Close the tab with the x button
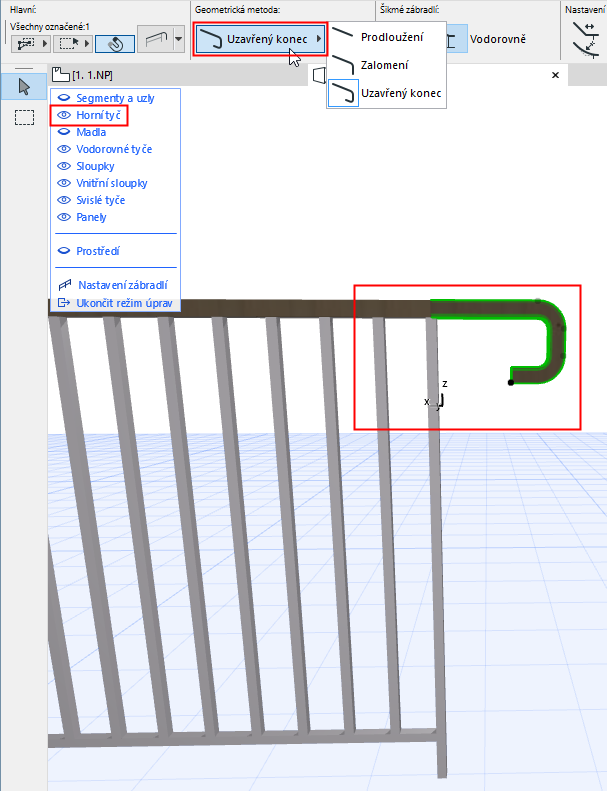This screenshot has width=607, height=791. pyautogui.click(x=556, y=75)
